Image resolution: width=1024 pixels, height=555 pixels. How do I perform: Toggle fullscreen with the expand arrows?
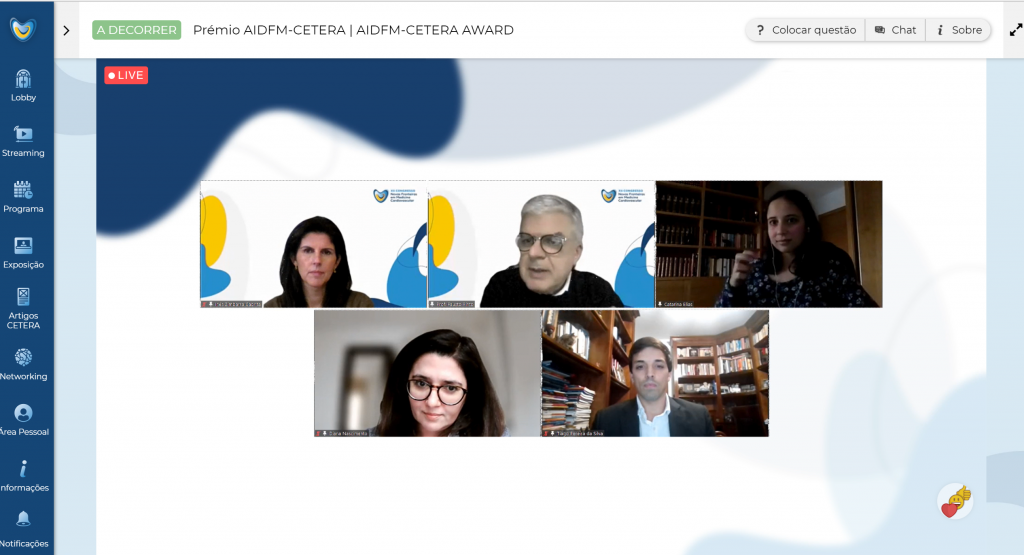point(1016,30)
